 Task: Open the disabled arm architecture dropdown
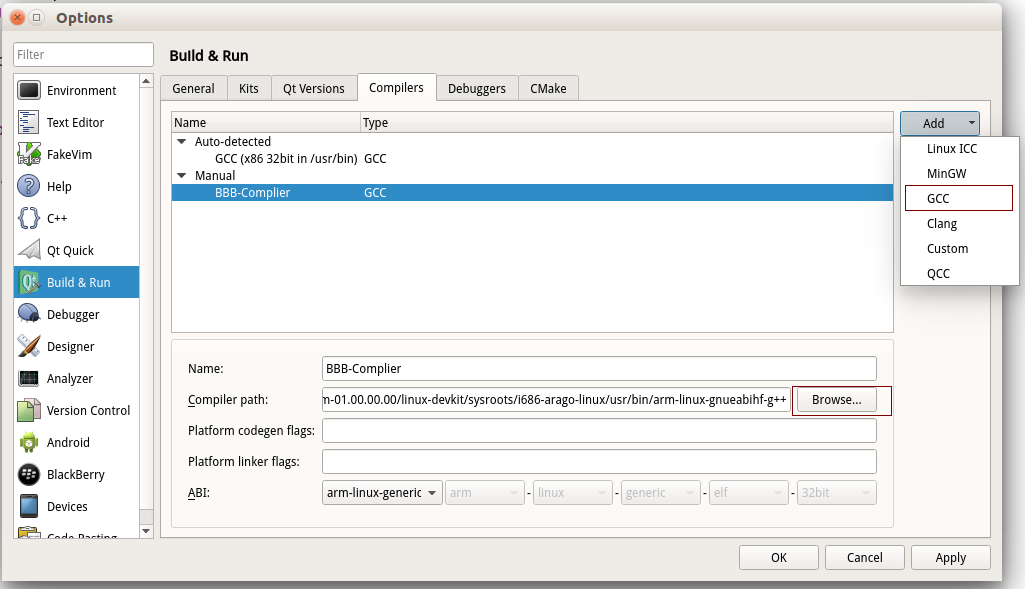click(x=484, y=493)
